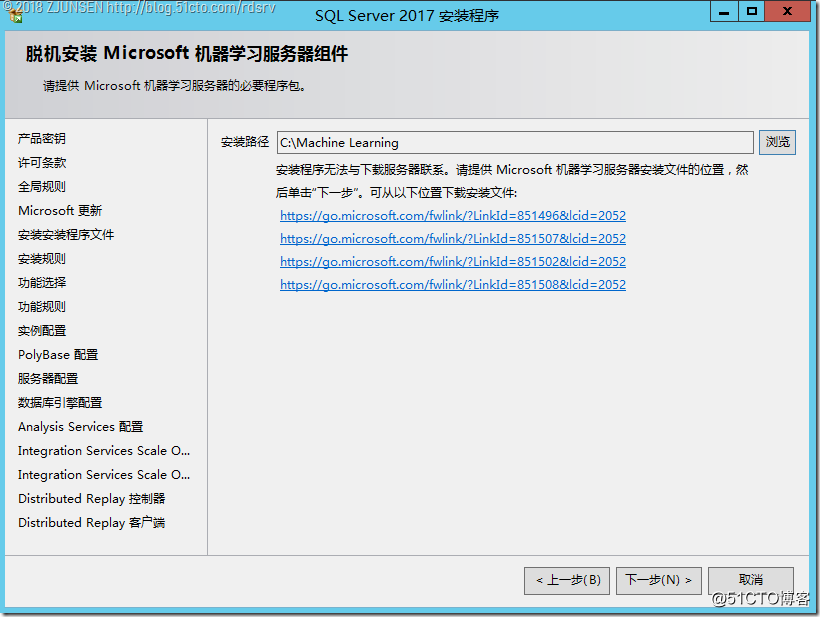
Task: Cancel setup with 取消 button
Action: [750, 580]
